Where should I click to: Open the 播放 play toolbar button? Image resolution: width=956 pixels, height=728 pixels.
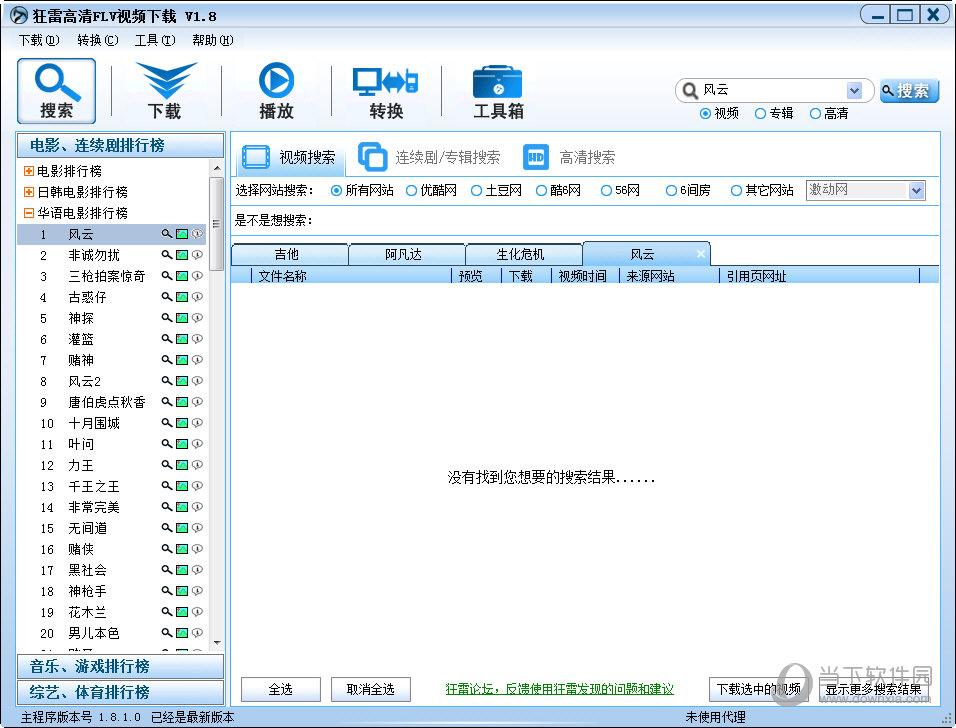point(276,91)
